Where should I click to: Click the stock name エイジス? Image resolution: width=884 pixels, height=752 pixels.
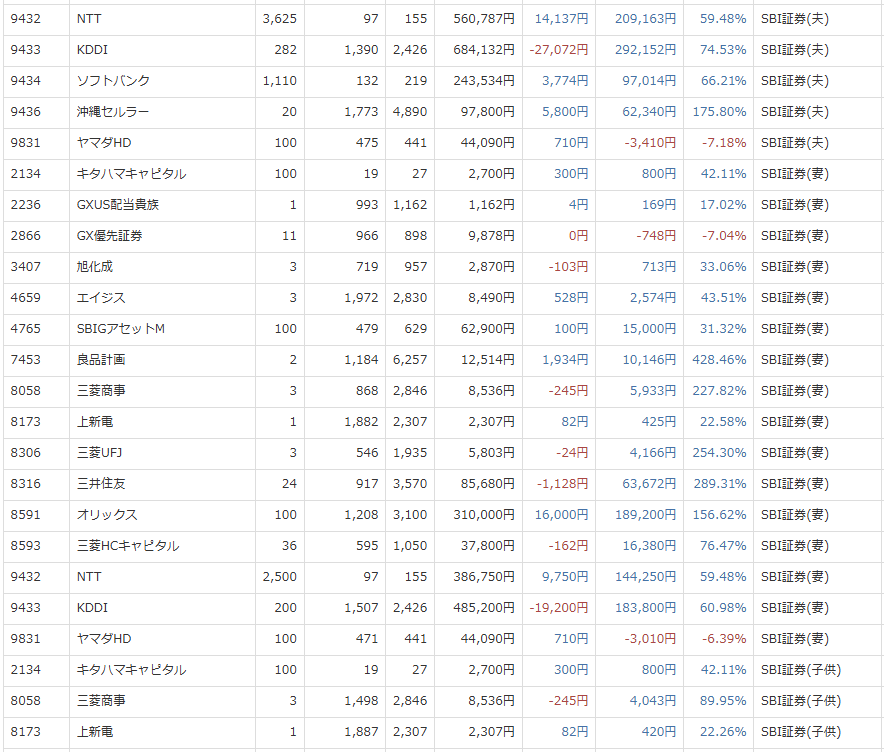101,298
